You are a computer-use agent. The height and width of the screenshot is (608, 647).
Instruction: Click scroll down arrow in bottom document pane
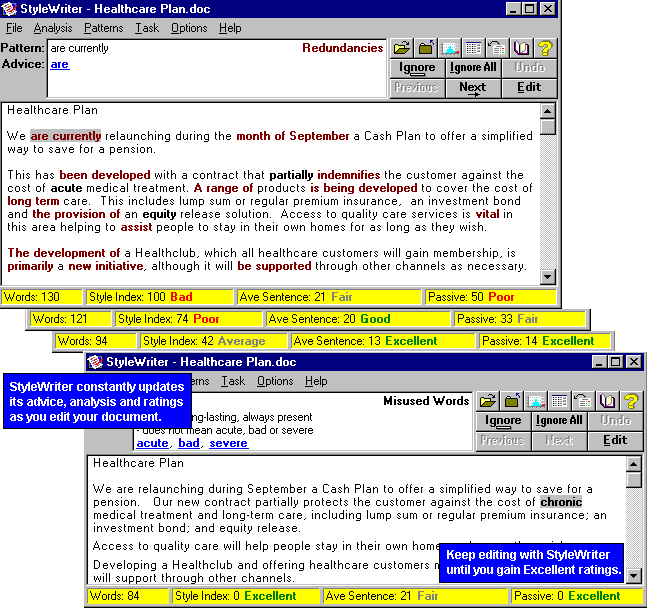[633, 575]
